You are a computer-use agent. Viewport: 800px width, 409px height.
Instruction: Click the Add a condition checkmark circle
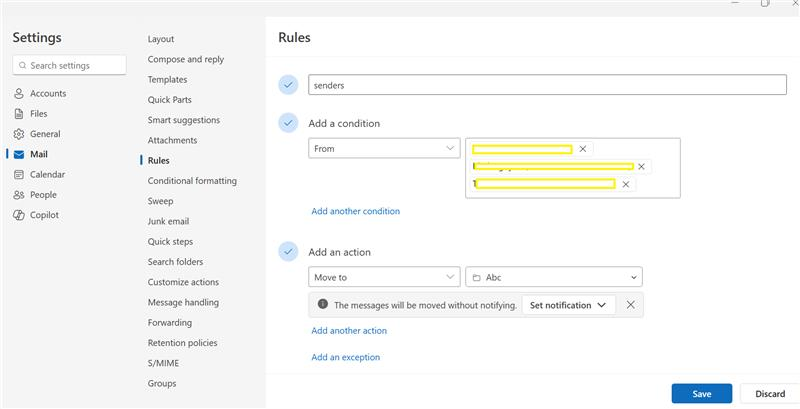click(x=289, y=123)
